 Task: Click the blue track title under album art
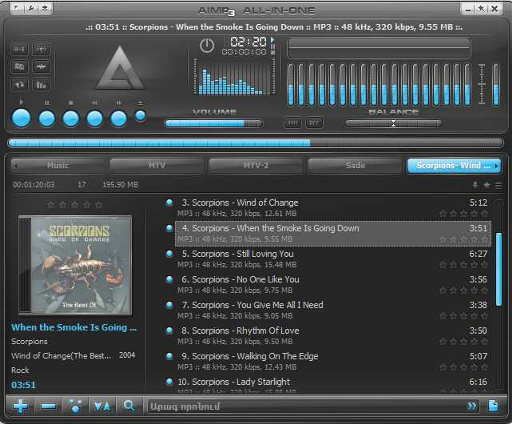(x=74, y=327)
